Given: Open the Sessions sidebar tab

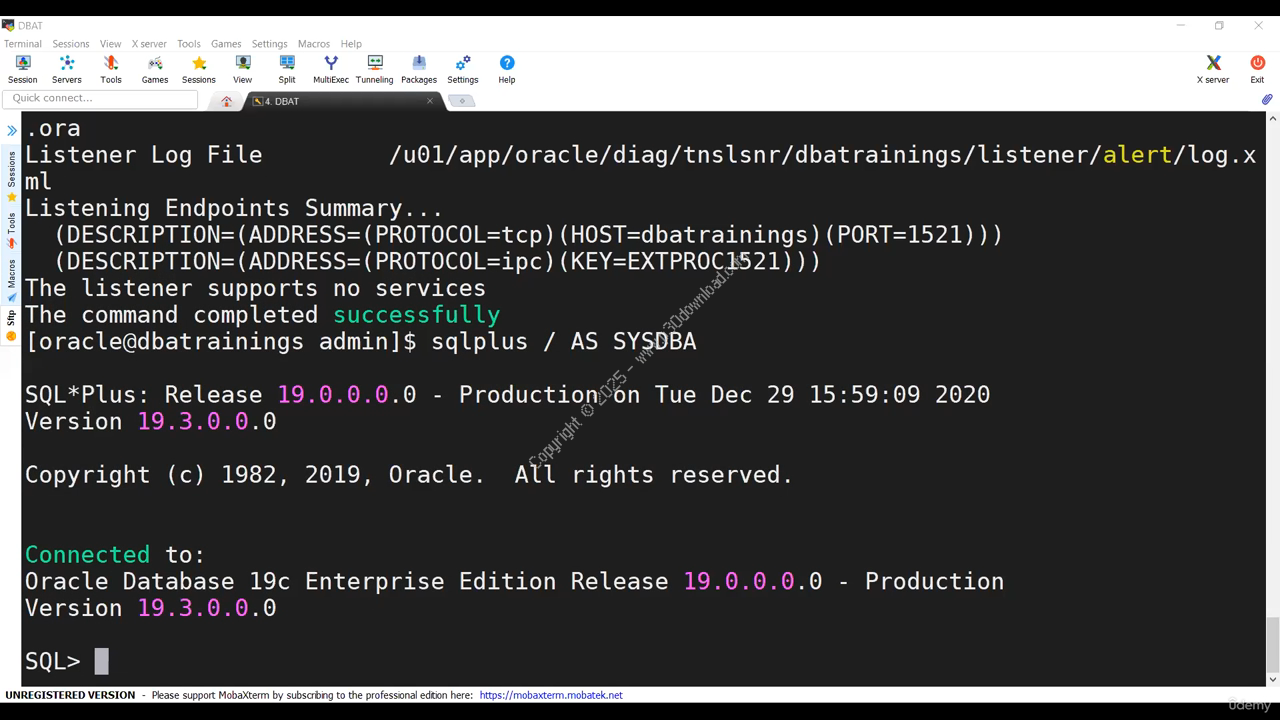Looking at the screenshot, I should pos(11,176).
